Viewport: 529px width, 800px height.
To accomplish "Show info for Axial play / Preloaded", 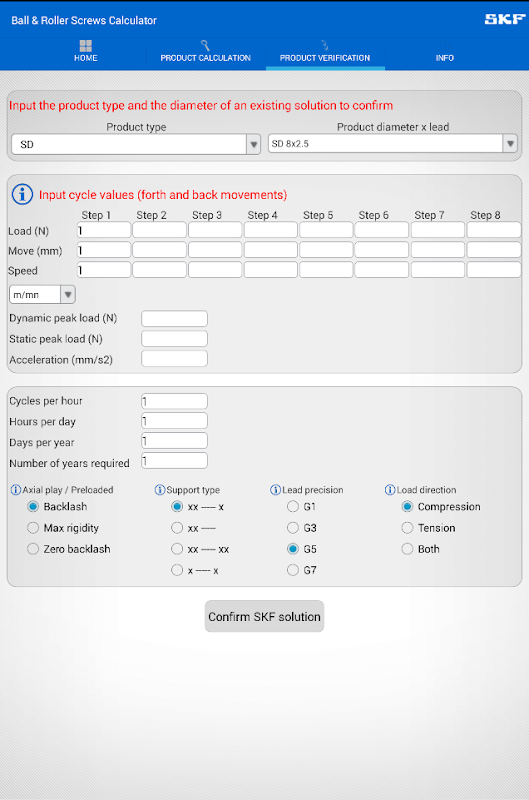I will tap(16, 490).
